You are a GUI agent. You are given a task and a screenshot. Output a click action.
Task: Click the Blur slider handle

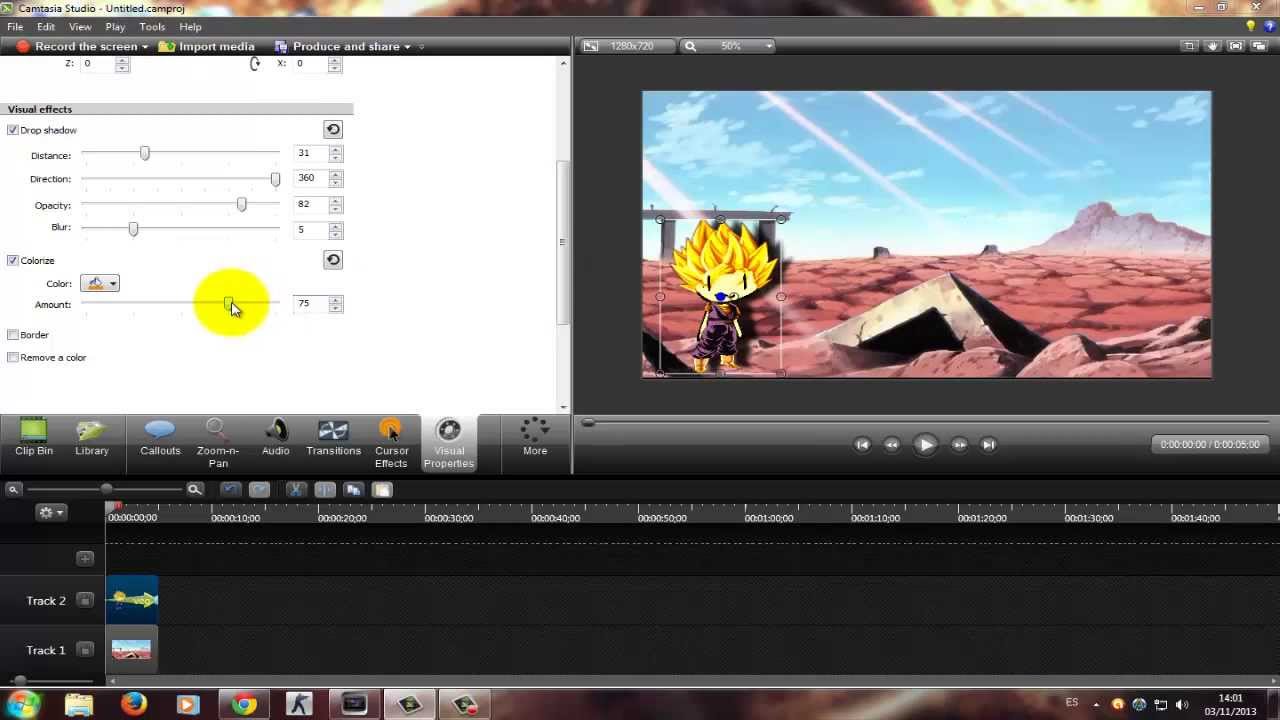tap(133, 229)
